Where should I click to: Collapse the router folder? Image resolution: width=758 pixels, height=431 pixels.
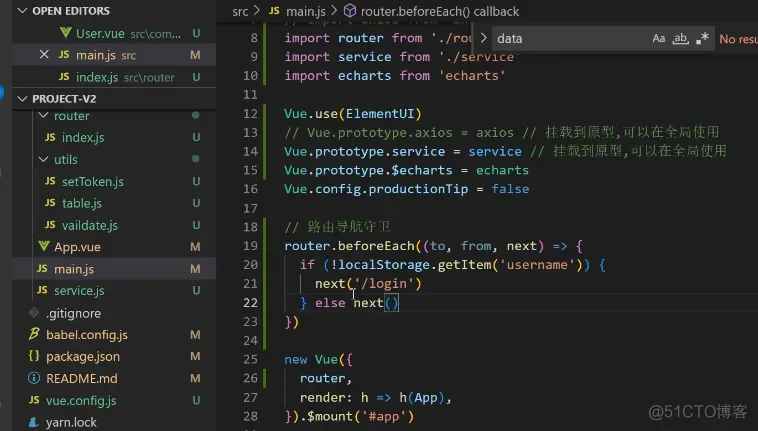click(x=43, y=115)
